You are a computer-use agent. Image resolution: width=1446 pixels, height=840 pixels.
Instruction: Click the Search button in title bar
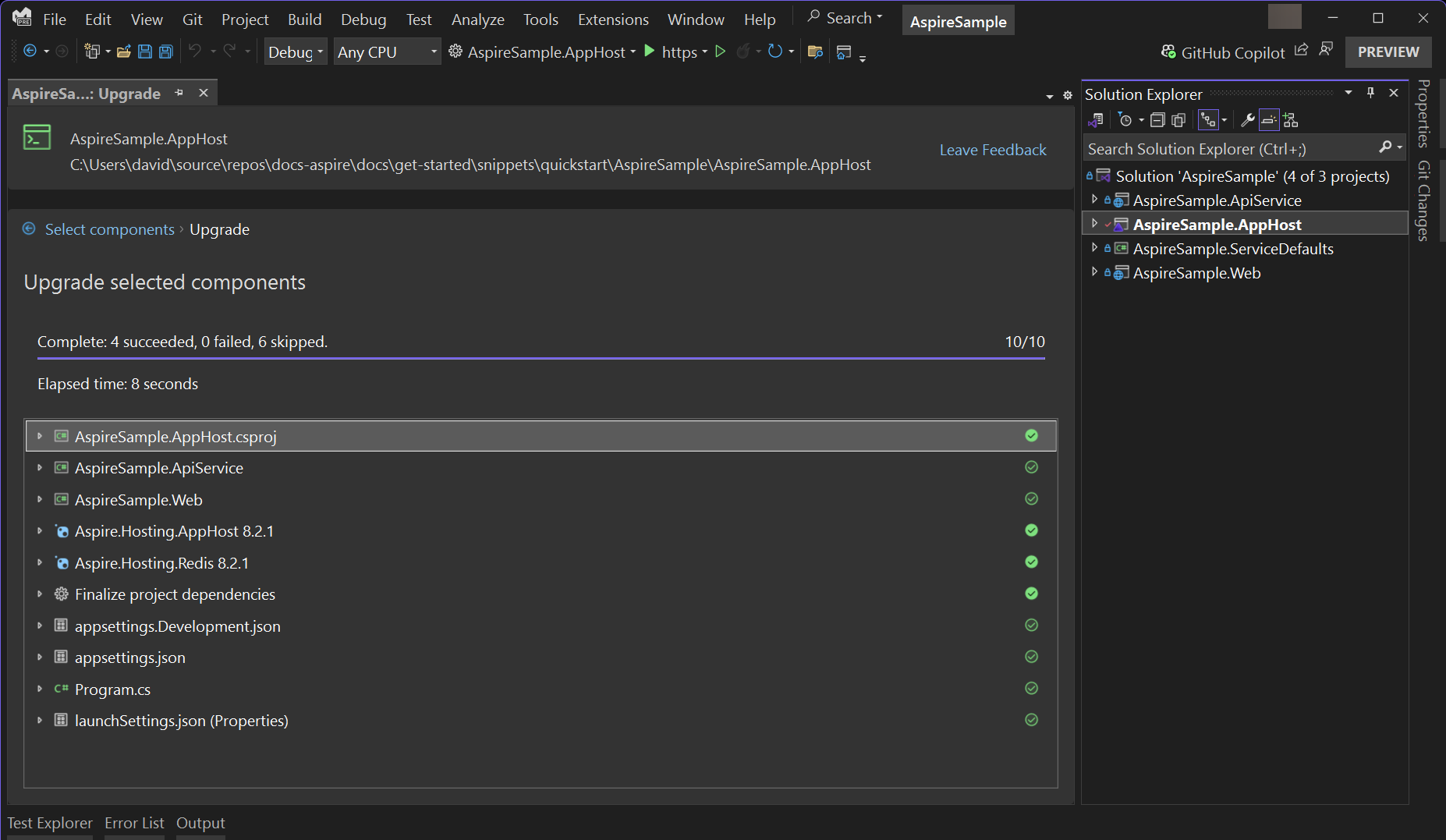tap(845, 18)
